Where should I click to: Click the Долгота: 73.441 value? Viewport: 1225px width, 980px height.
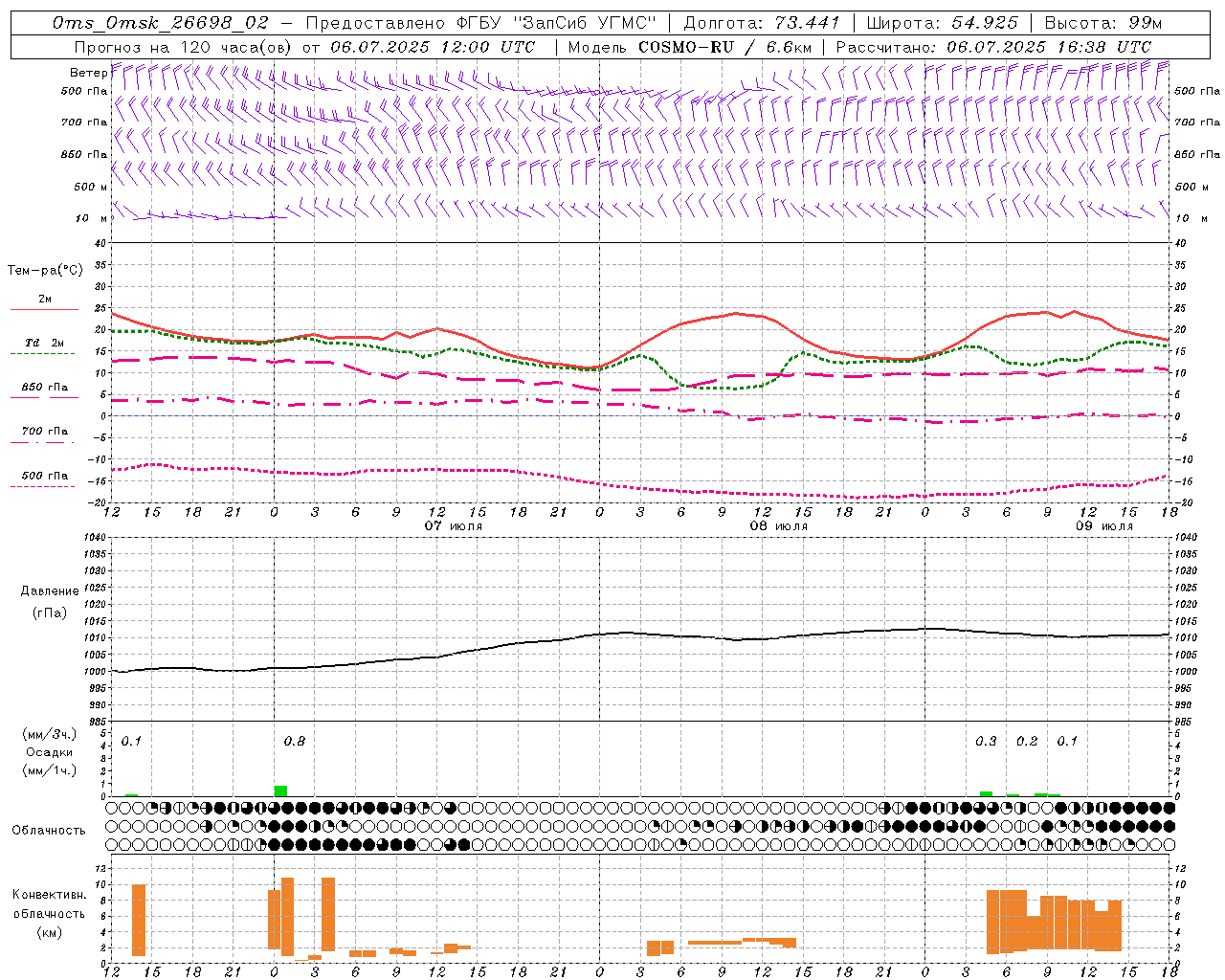point(762,23)
